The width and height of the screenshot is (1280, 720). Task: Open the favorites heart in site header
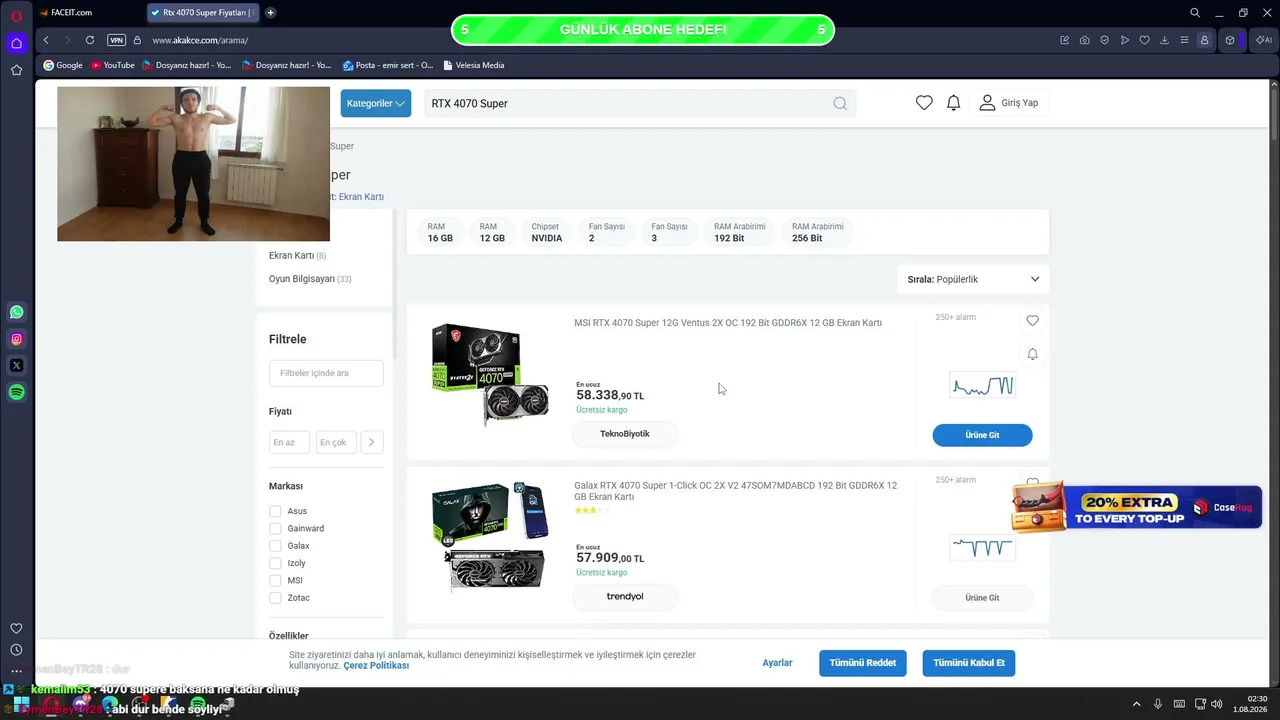point(924,103)
